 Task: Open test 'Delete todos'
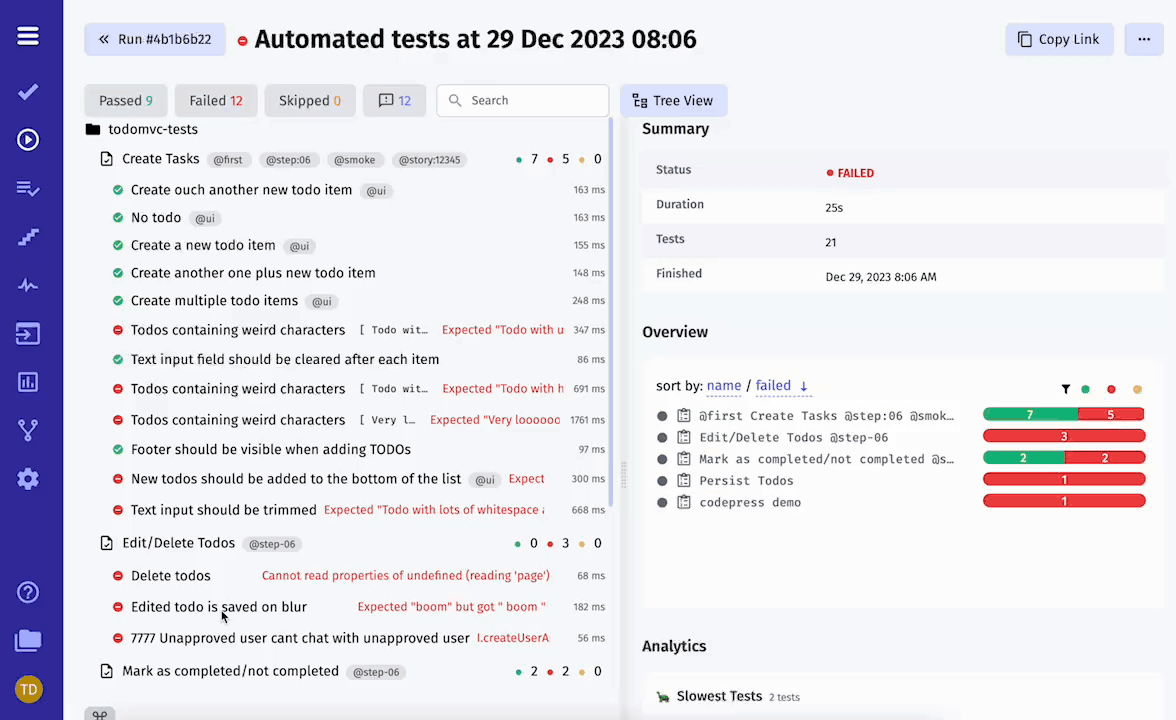pyautogui.click(x=171, y=576)
